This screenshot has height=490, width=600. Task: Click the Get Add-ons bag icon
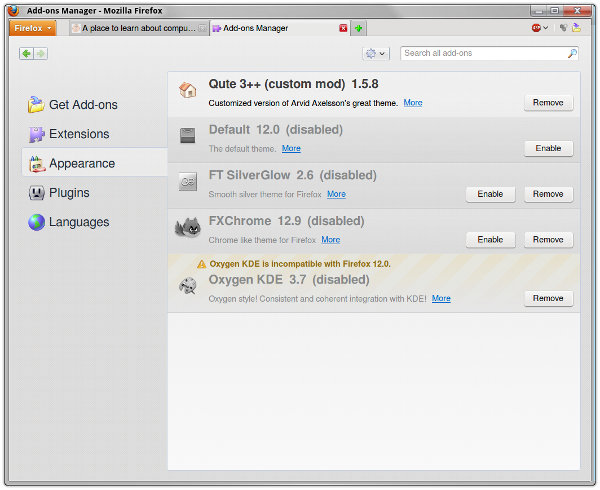point(36,104)
